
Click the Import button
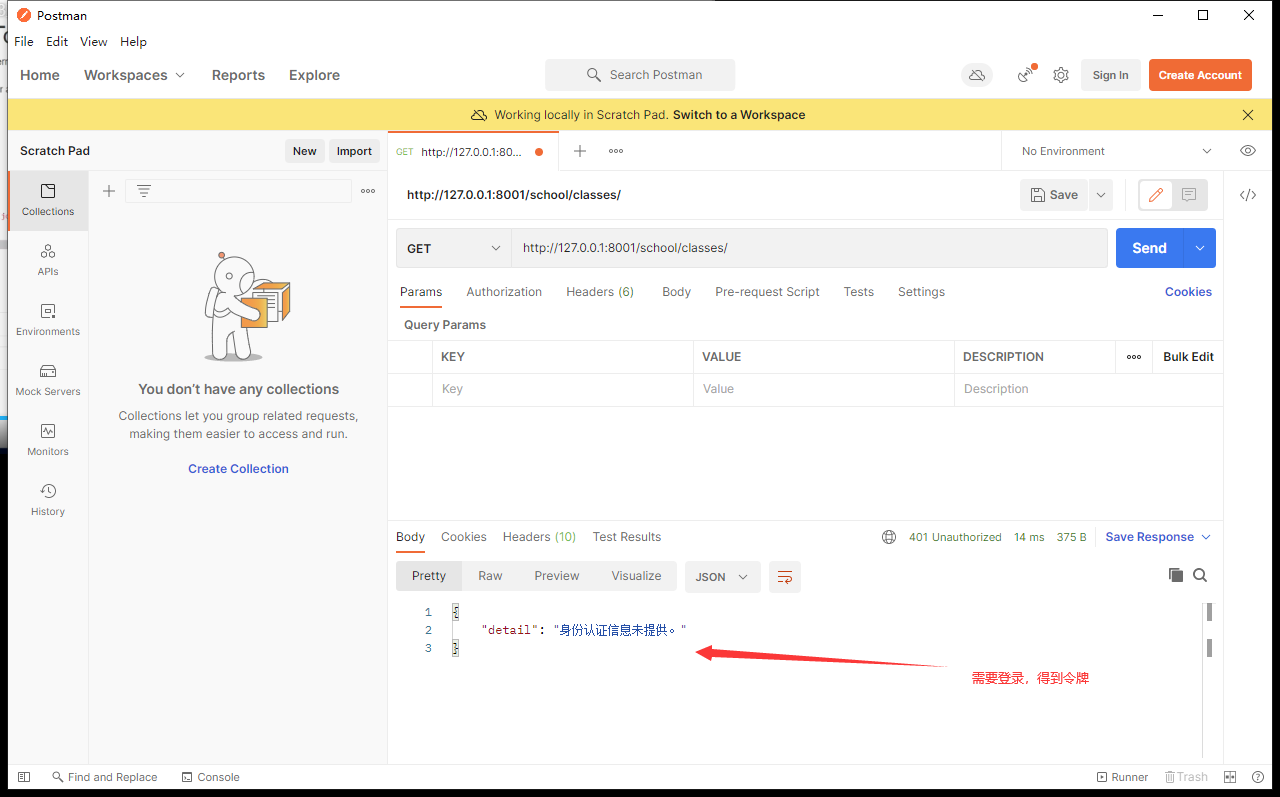[x=354, y=151]
